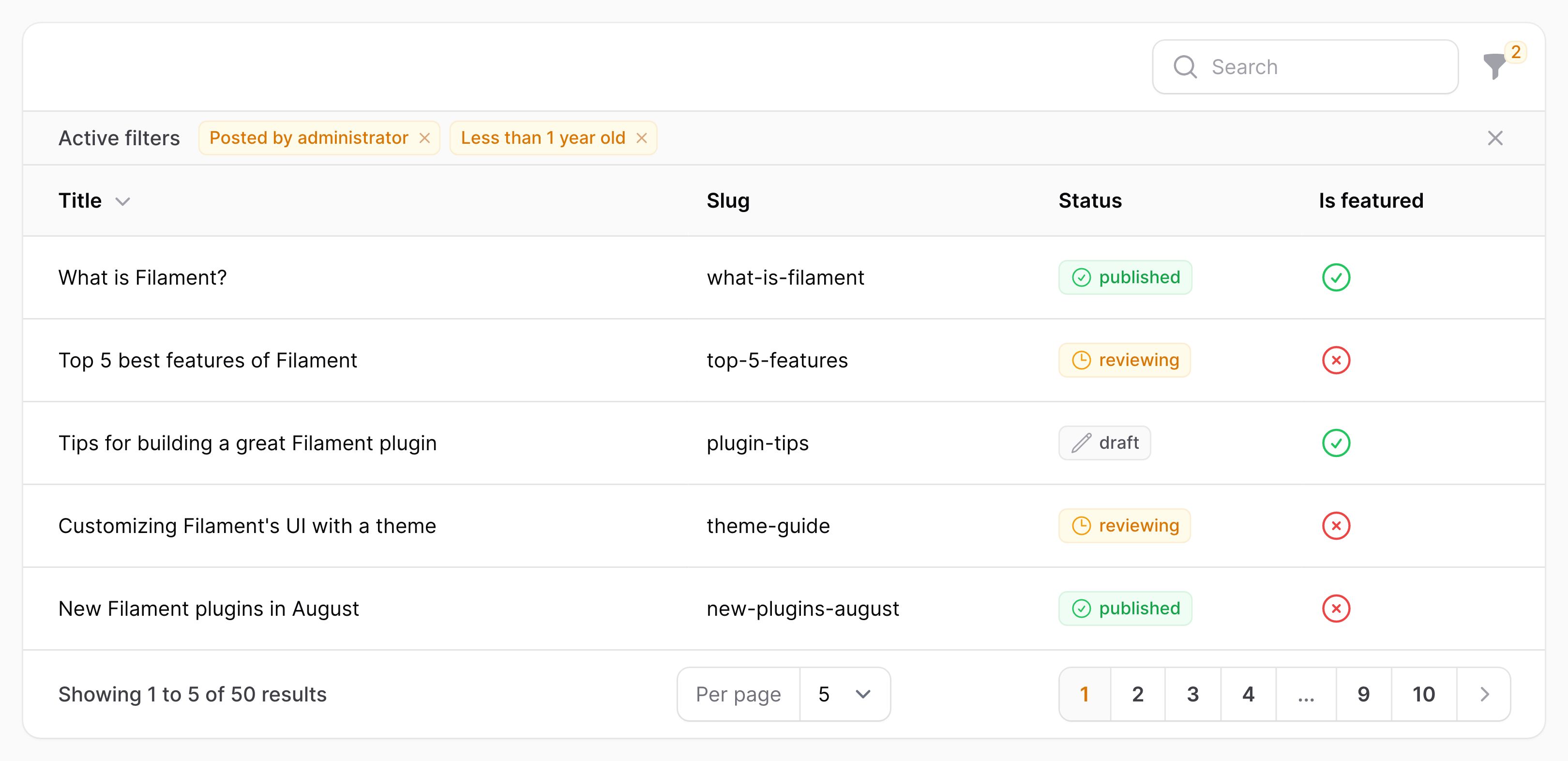Select 'Customizing Filament's UI with a theme'
The width and height of the screenshot is (1568, 761).
click(x=247, y=526)
